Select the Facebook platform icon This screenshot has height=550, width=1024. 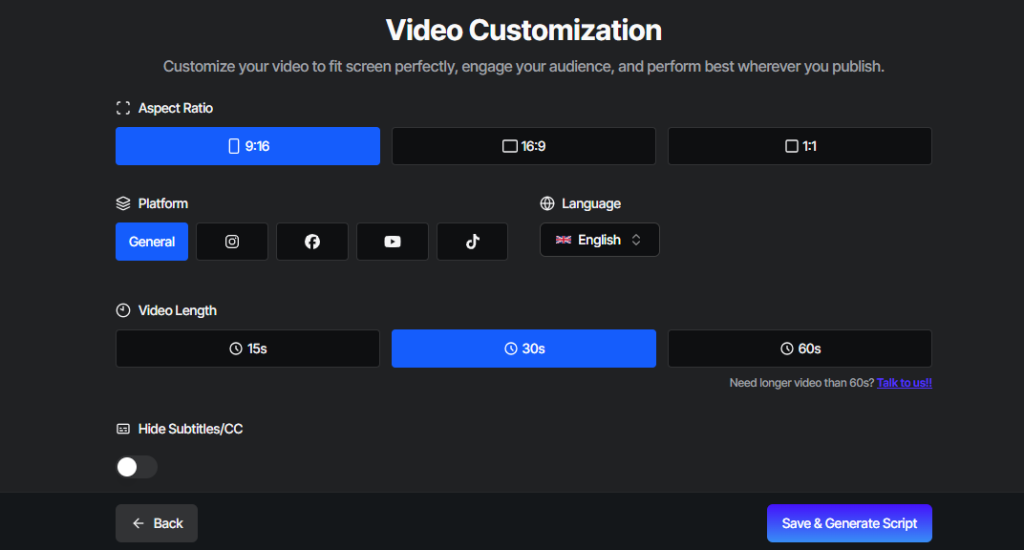coord(312,242)
